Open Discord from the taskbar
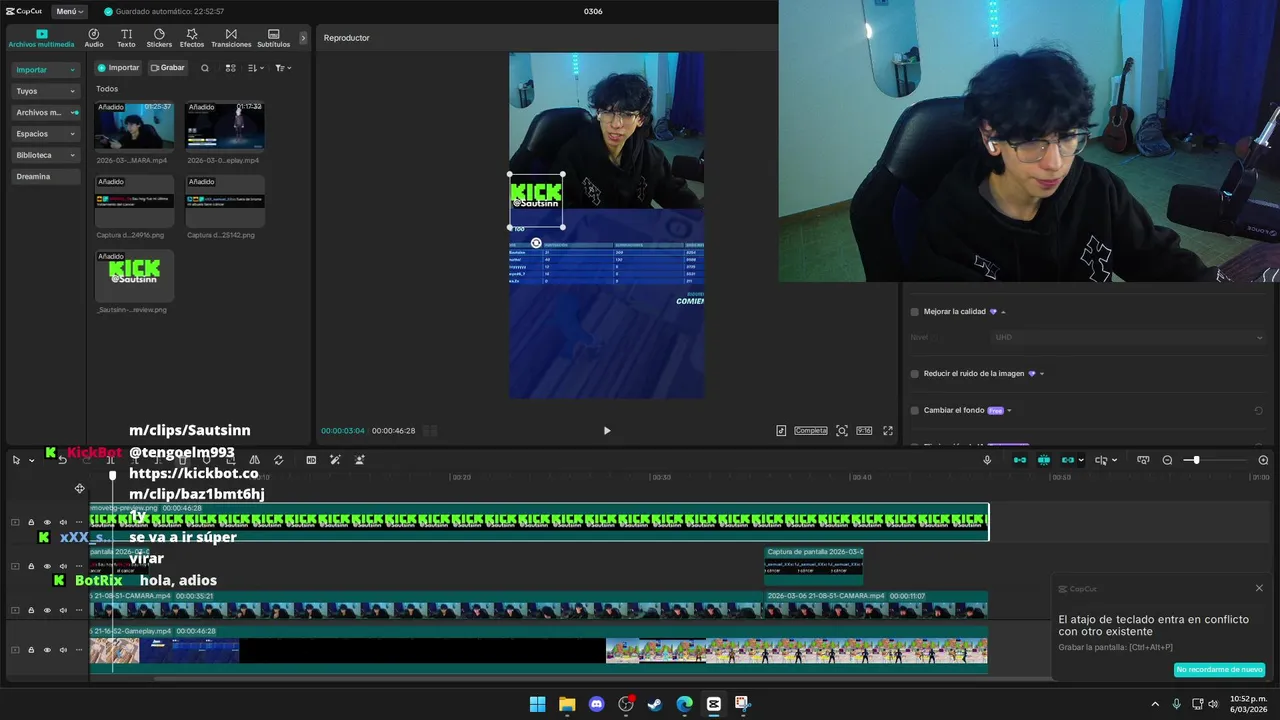Viewport: 1280px width, 720px height. pos(597,704)
